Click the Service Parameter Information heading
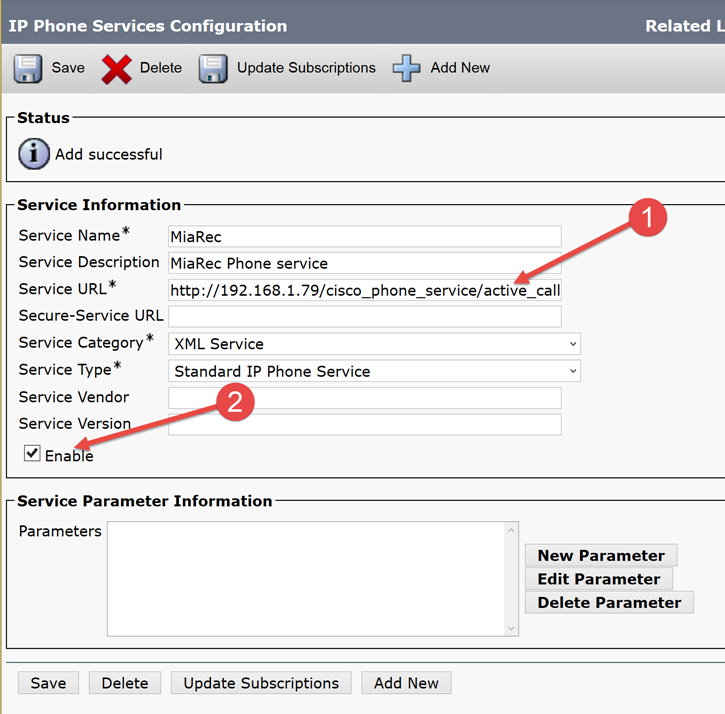Image resolution: width=725 pixels, height=714 pixels. 145,501
